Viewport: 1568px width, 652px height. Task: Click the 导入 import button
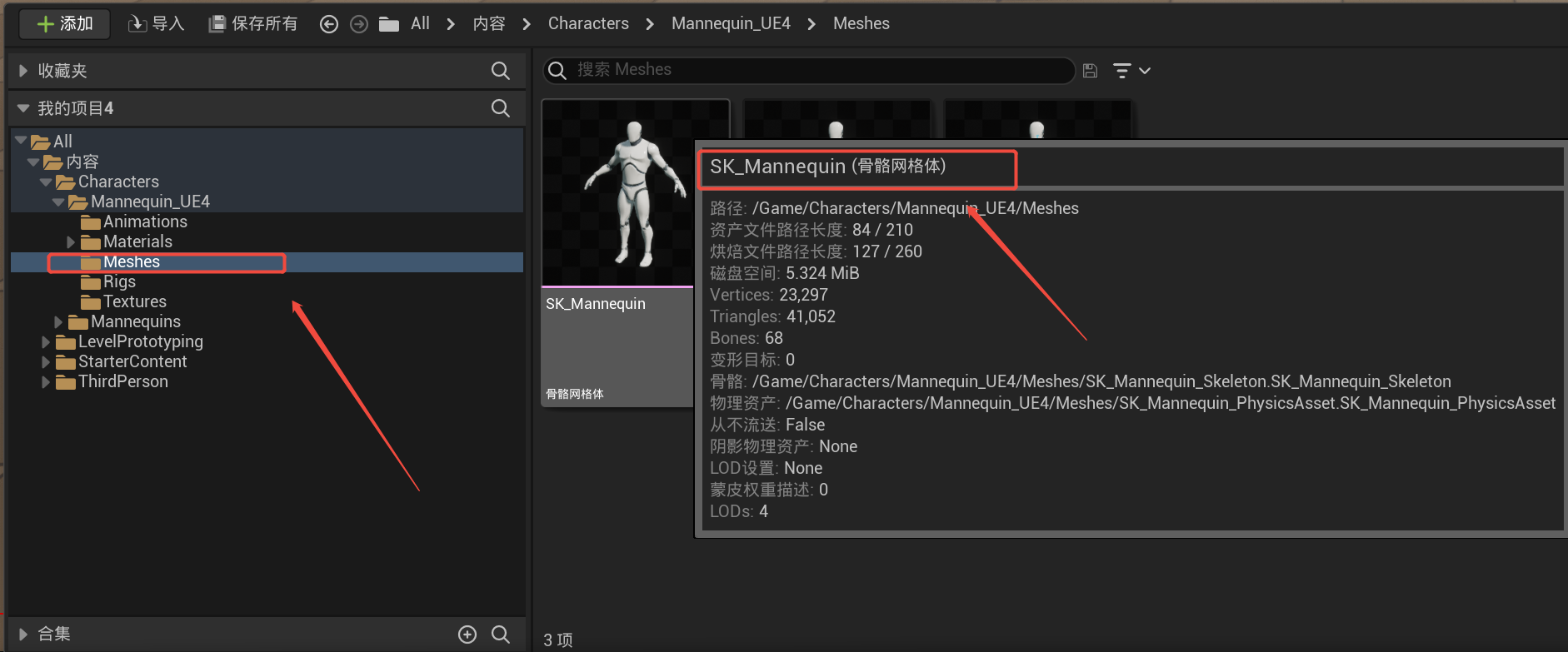pyautogui.click(x=156, y=23)
